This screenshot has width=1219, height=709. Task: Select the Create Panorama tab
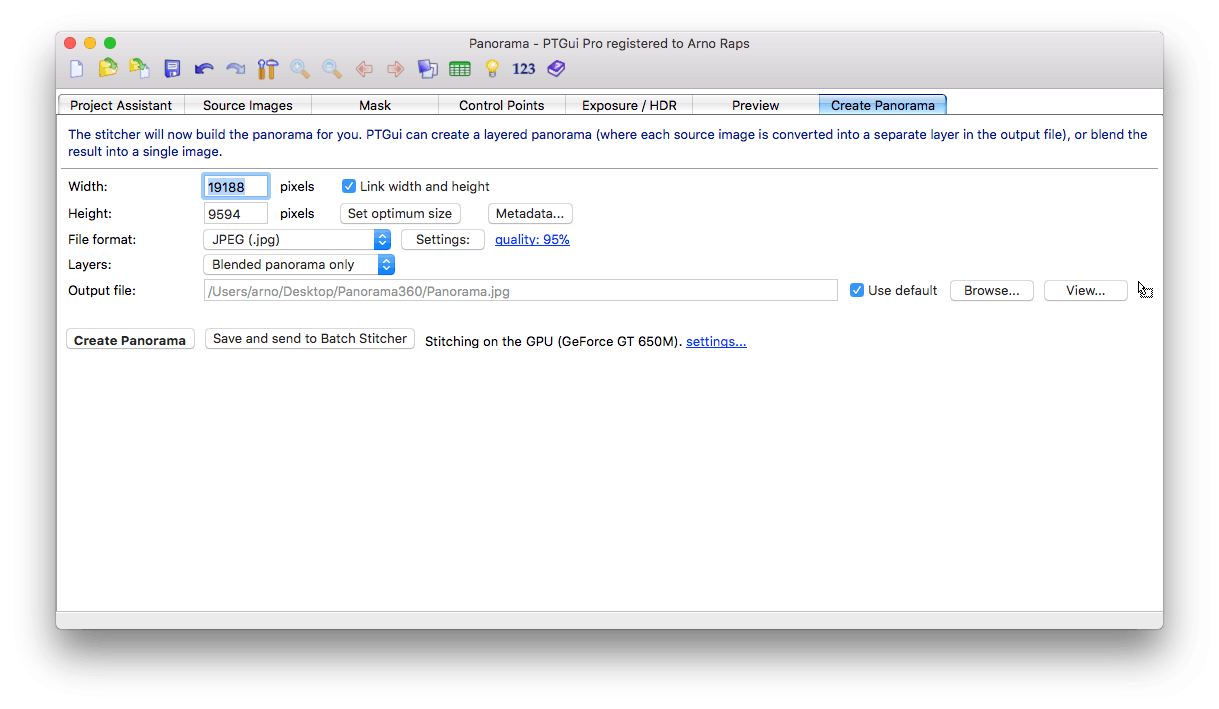pyautogui.click(x=883, y=105)
